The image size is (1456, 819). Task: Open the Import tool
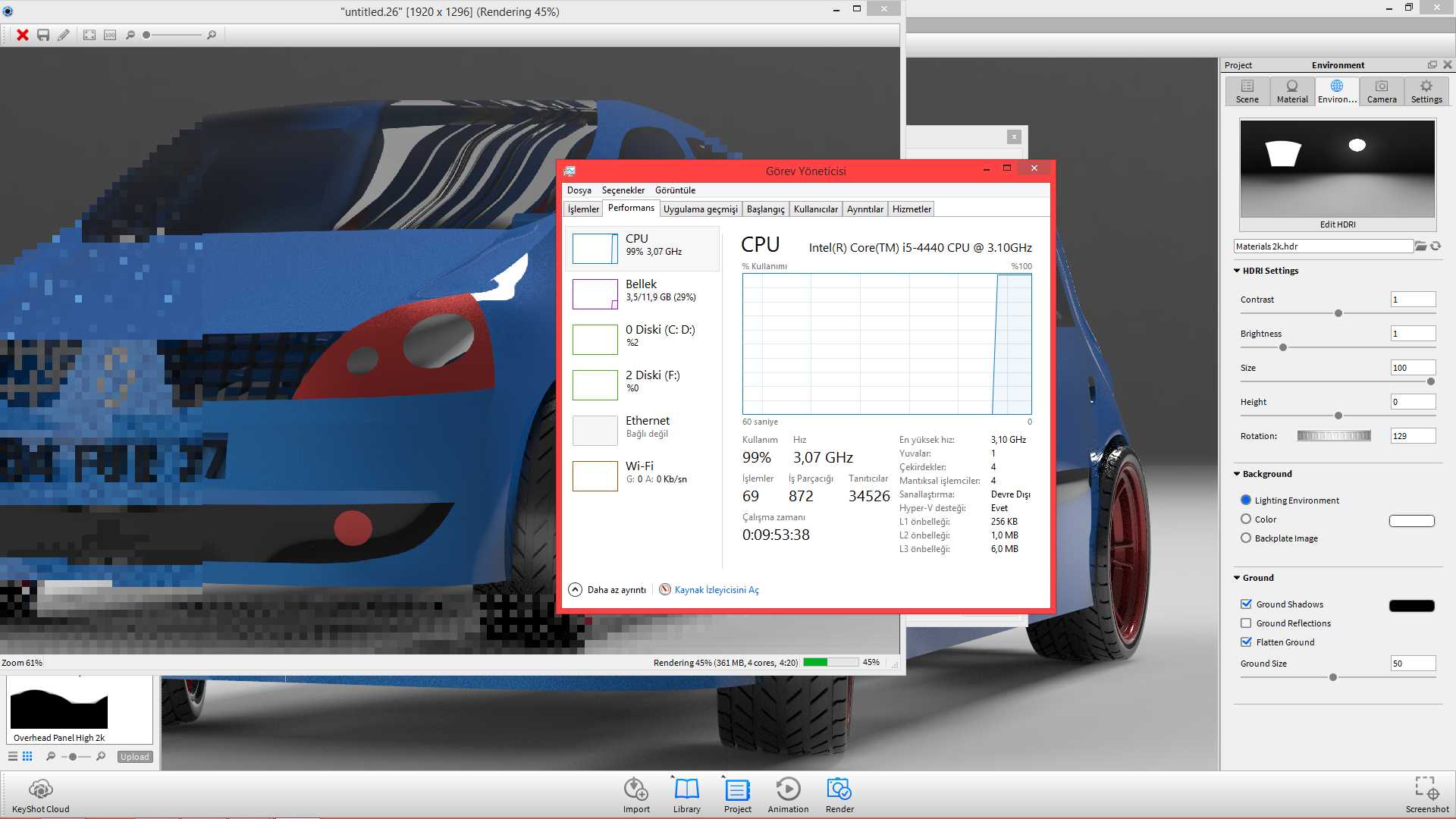pos(636,795)
